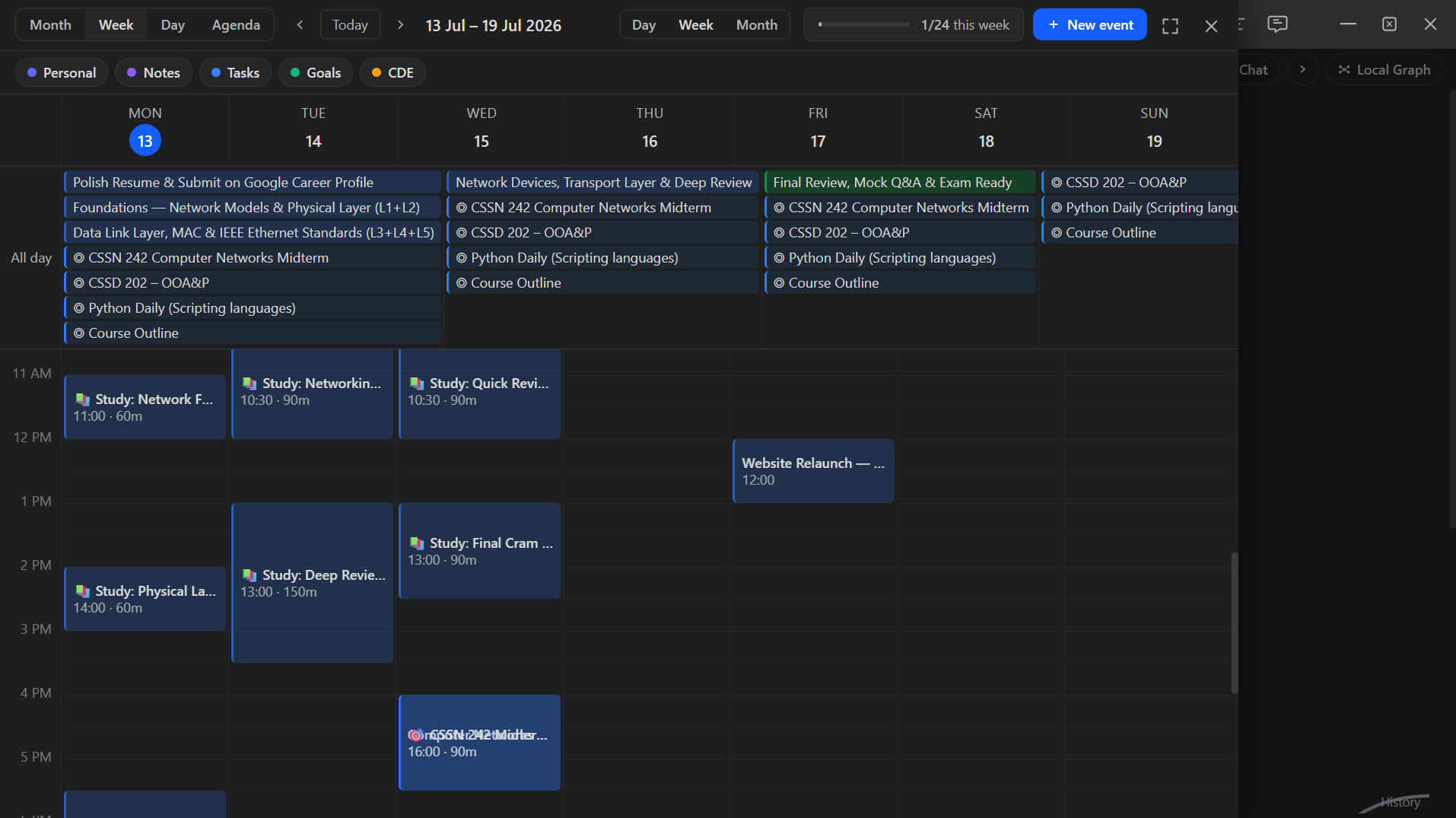Toggle the Personal calendar filter
Viewport: 1456px width, 818px height.
tap(62, 72)
